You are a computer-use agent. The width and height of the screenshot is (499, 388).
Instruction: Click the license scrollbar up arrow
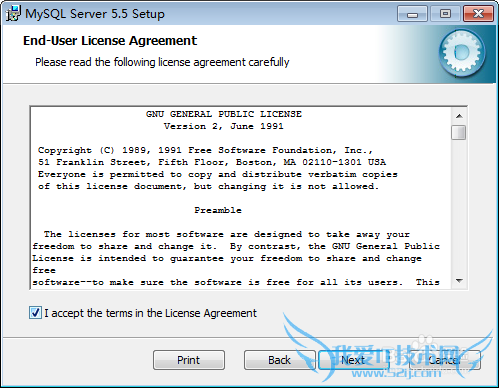[459, 116]
